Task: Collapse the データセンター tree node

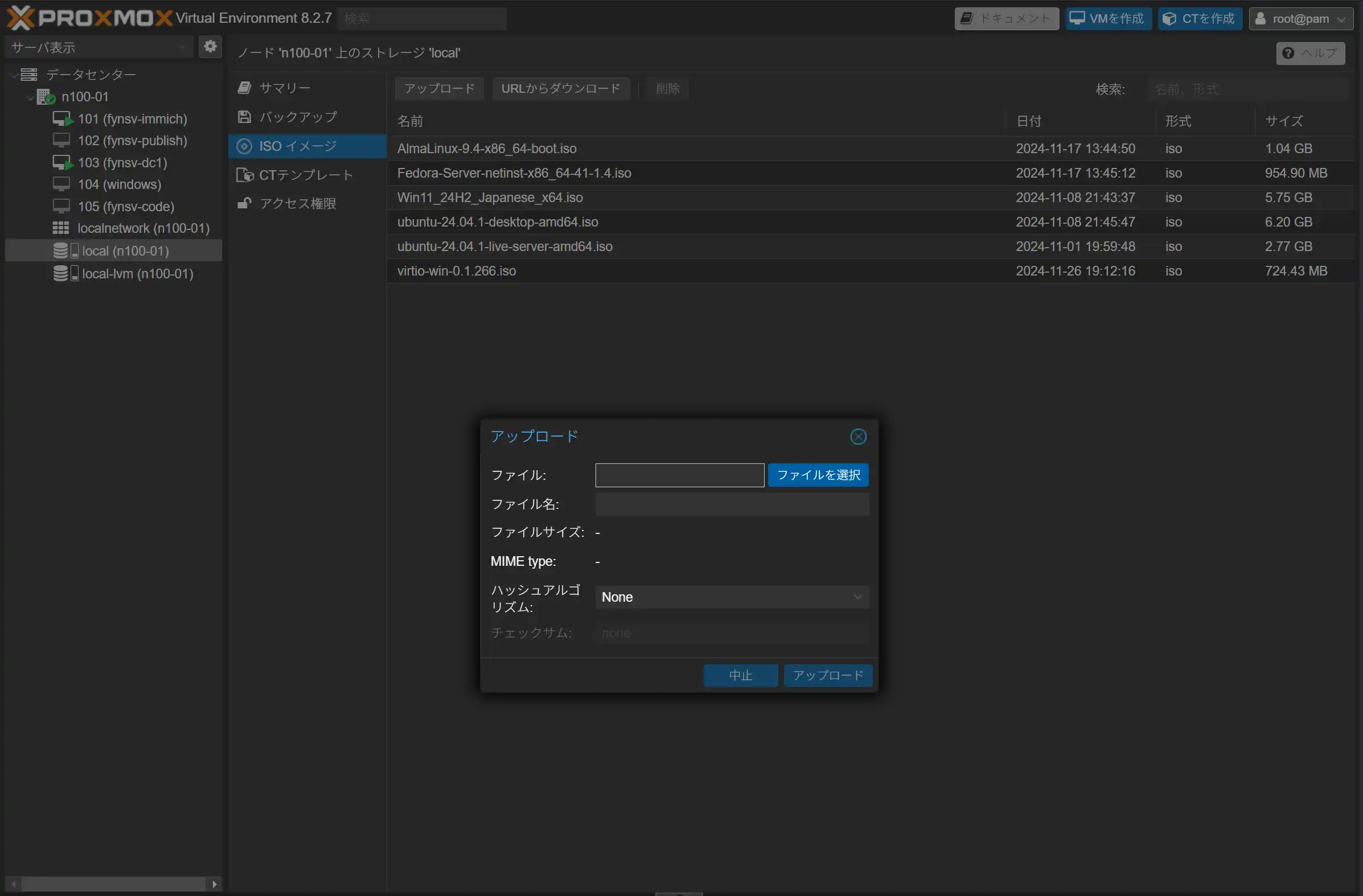Action: click(13, 74)
